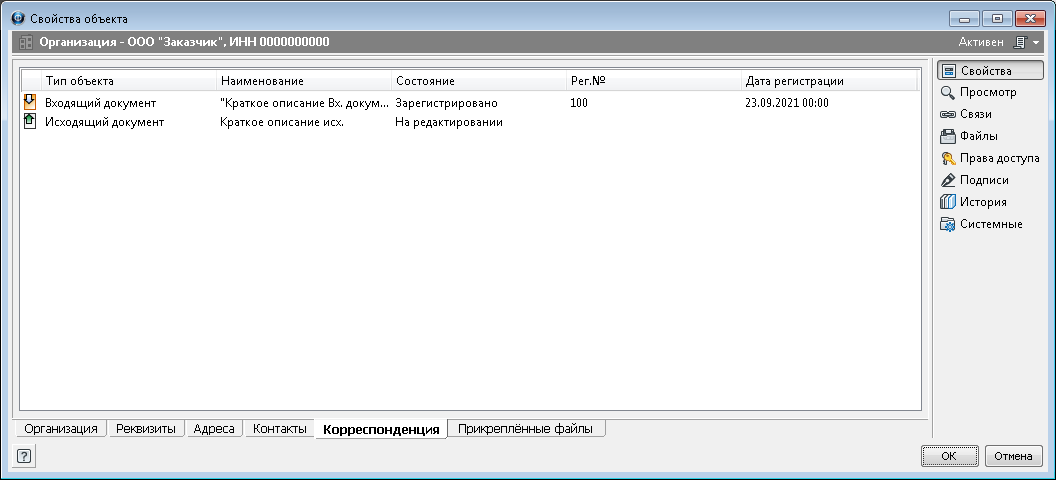The width and height of the screenshot is (1056, 480).
Task: Switch to the Организация tab
Action: click(61, 429)
